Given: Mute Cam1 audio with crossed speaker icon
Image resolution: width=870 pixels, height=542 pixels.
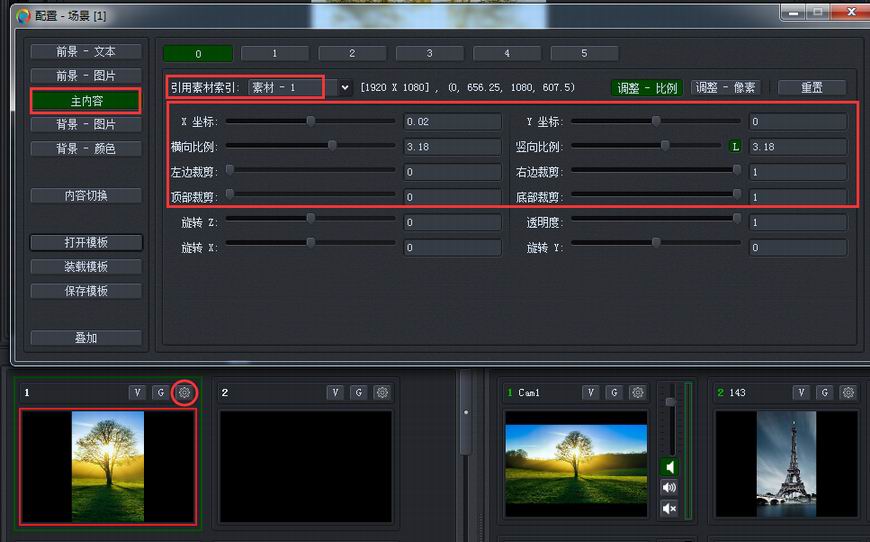Looking at the screenshot, I should (x=669, y=508).
